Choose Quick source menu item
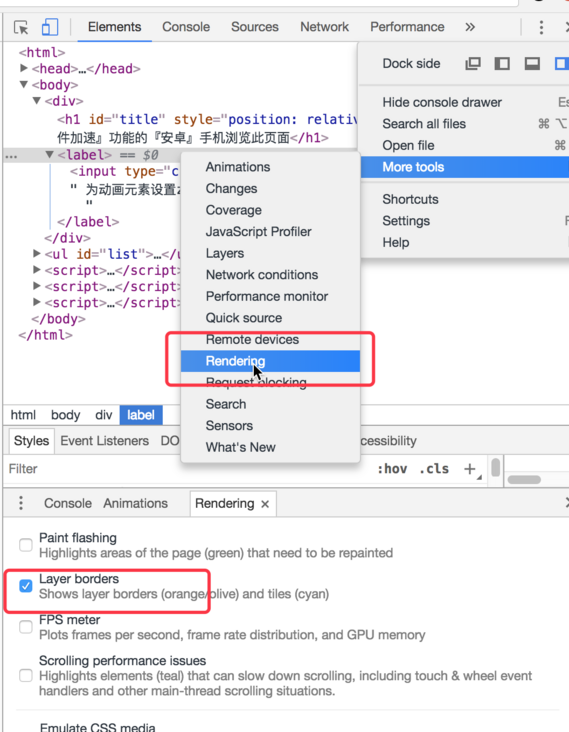The width and height of the screenshot is (569, 732). (270, 318)
